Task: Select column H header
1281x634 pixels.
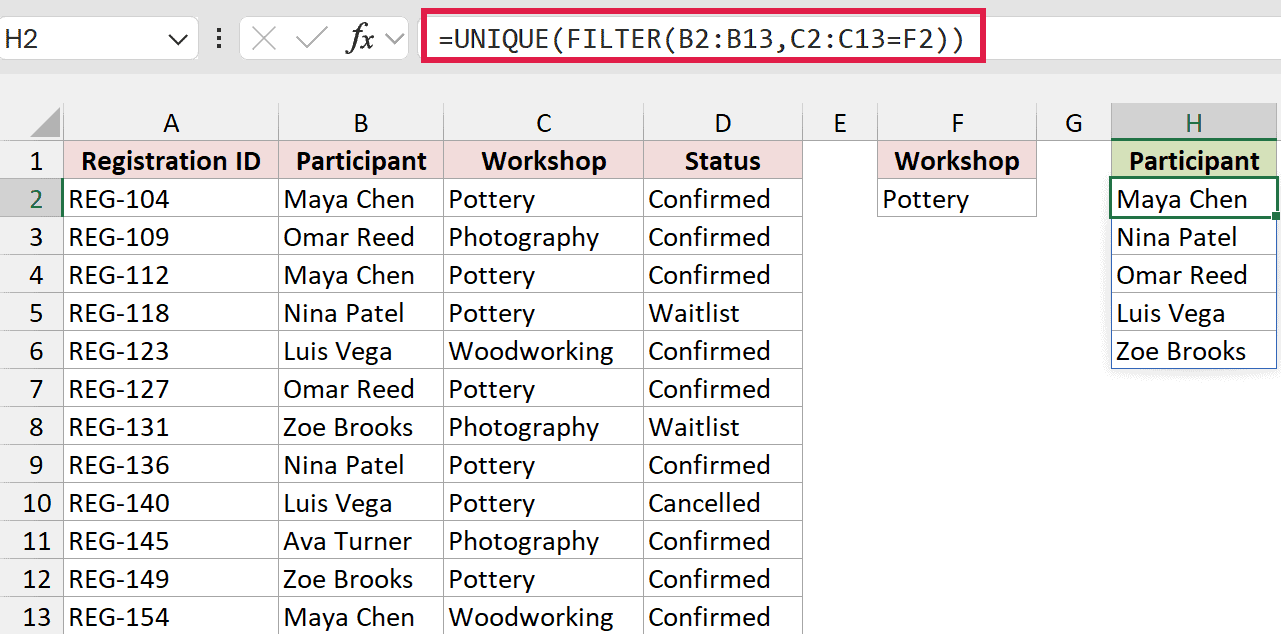Action: [x=1195, y=123]
